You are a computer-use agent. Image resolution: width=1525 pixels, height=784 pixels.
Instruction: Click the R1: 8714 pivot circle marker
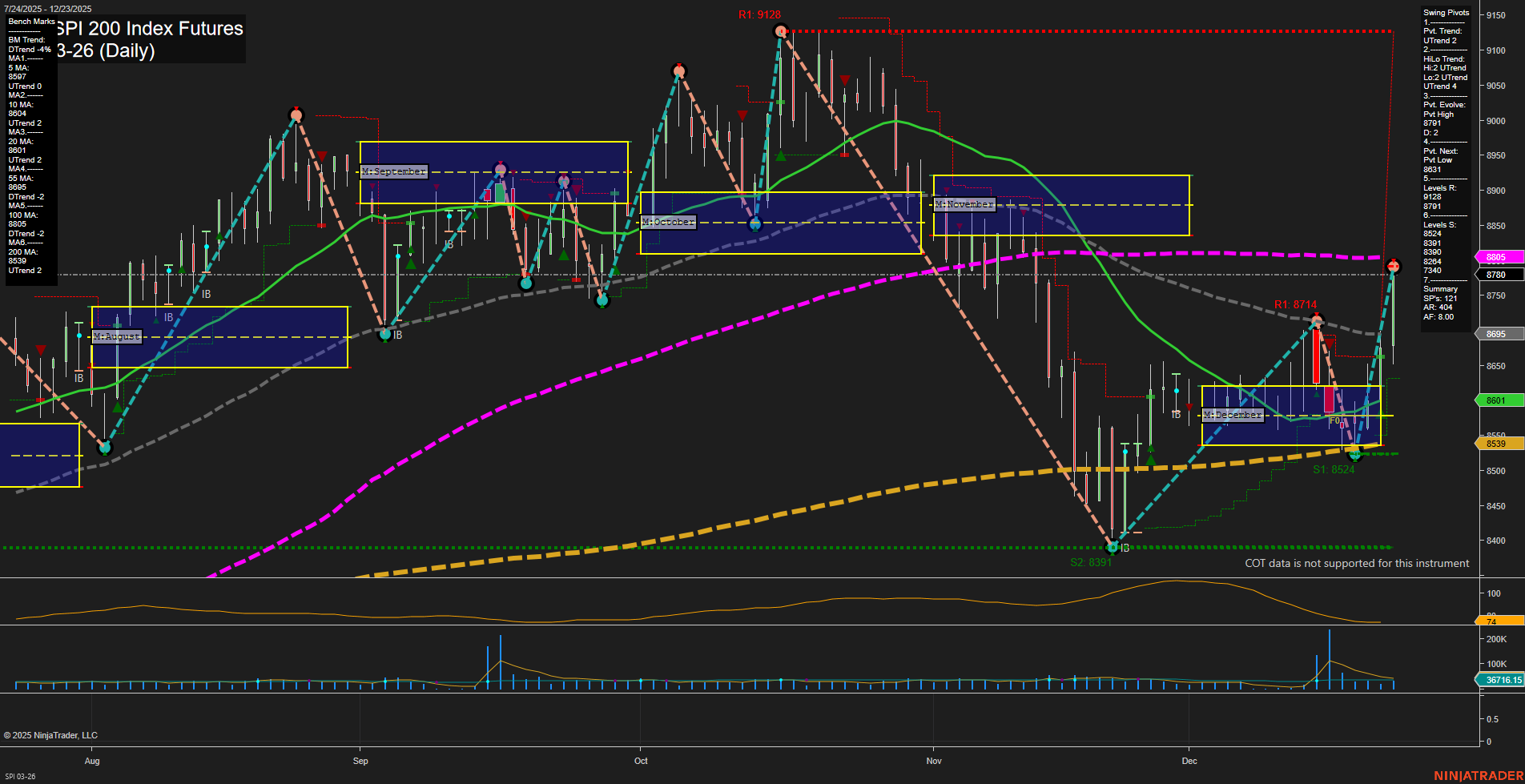point(1317,322)
